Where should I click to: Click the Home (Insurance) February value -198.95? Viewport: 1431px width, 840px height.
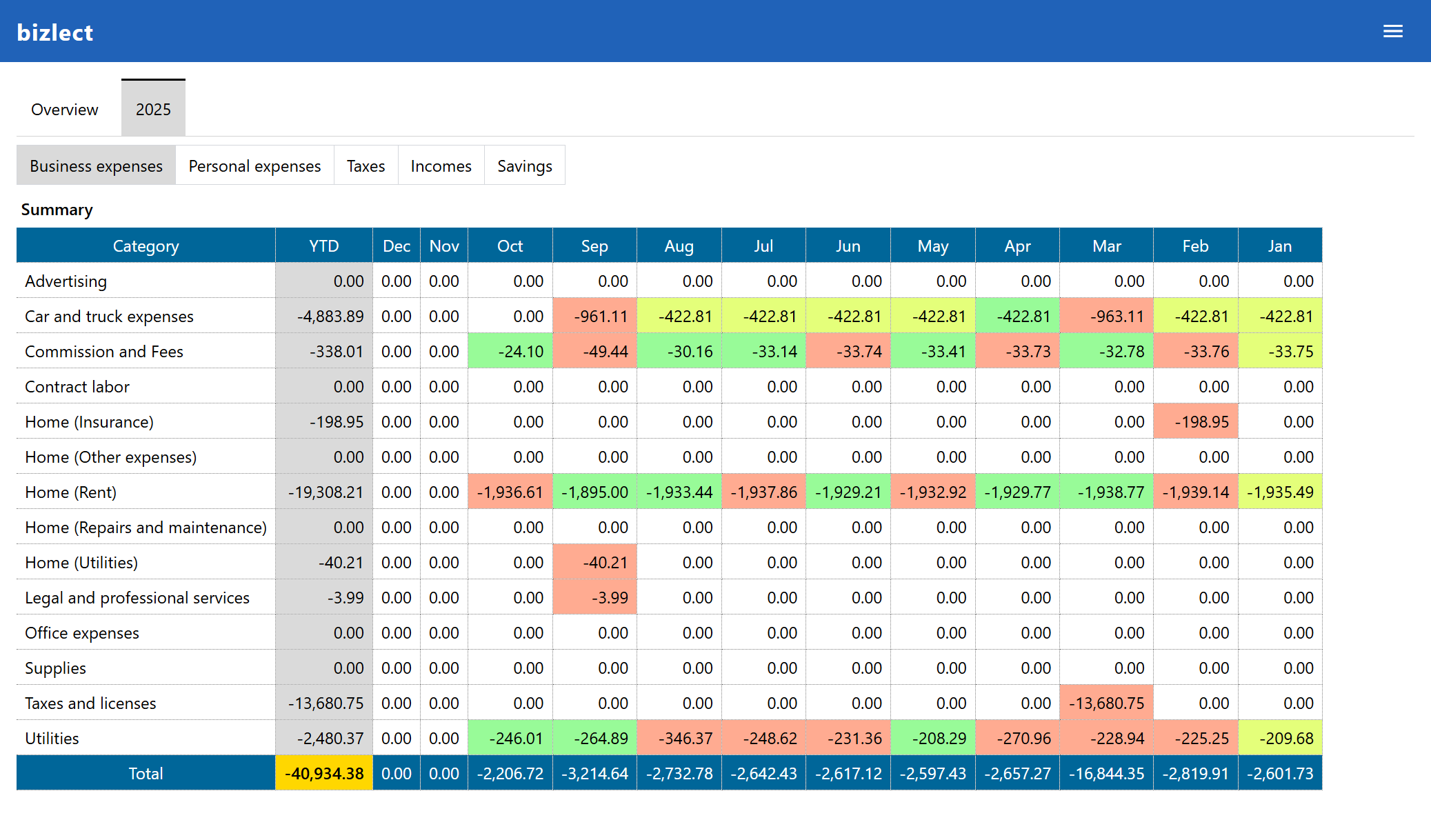pos(1195,421)
